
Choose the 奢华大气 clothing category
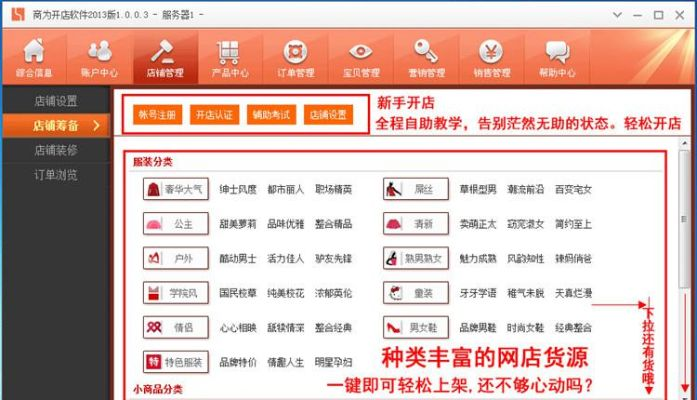(176, 189)
